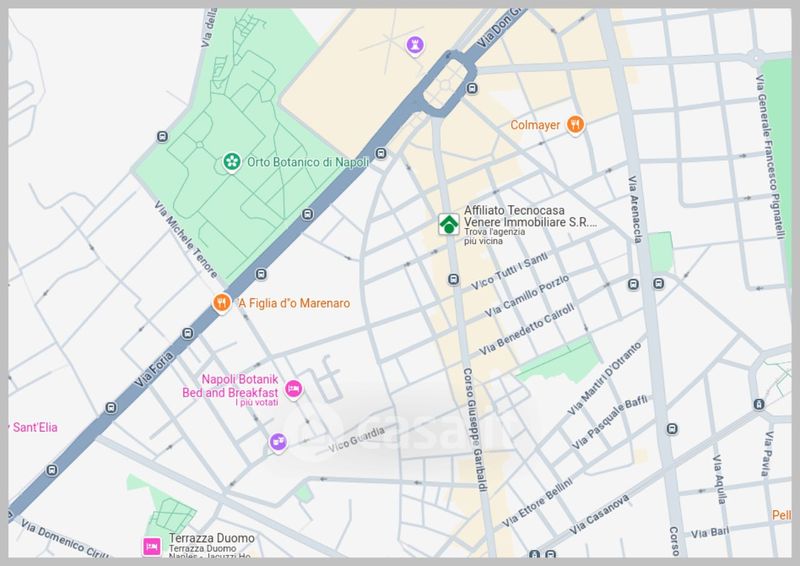Click the purple marker near Vico Guardia

(278, 441)
